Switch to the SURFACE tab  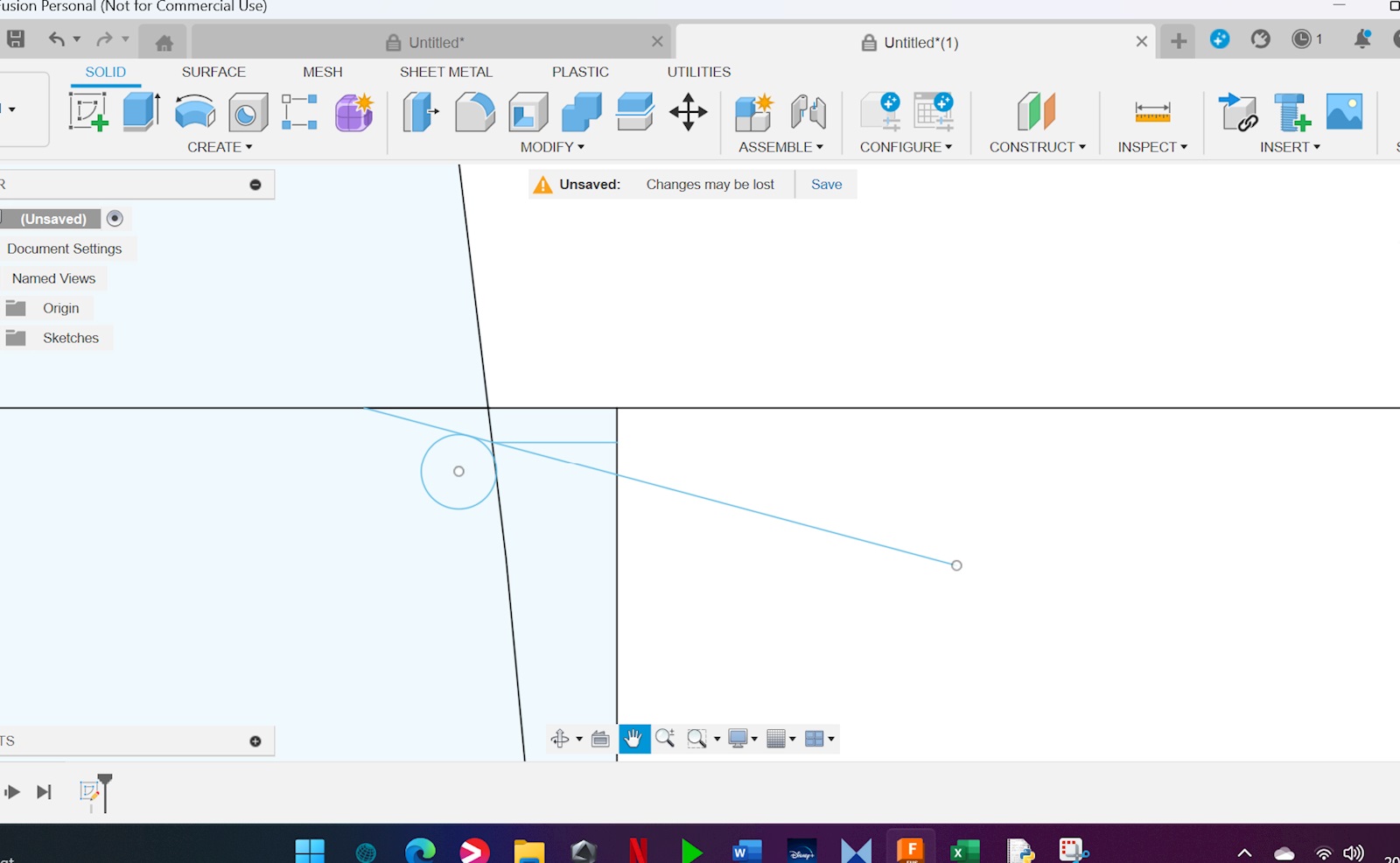tap(213, 72)
